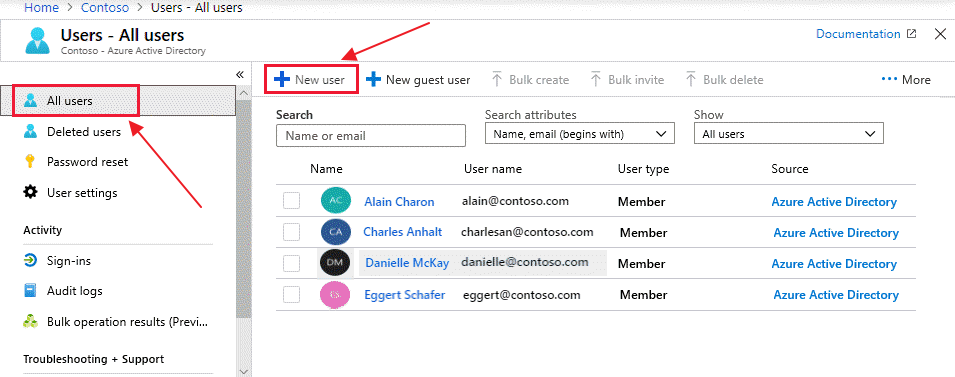Select the checkbox for Alain Charon
The height and width of the screenshot is (377, 955).
coord(292,200)
